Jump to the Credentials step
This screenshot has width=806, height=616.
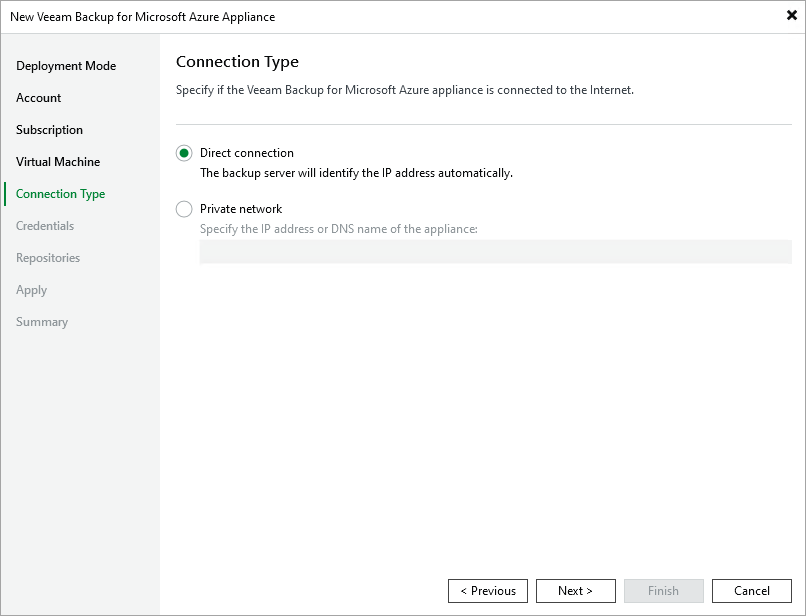[x=44, y=225]
